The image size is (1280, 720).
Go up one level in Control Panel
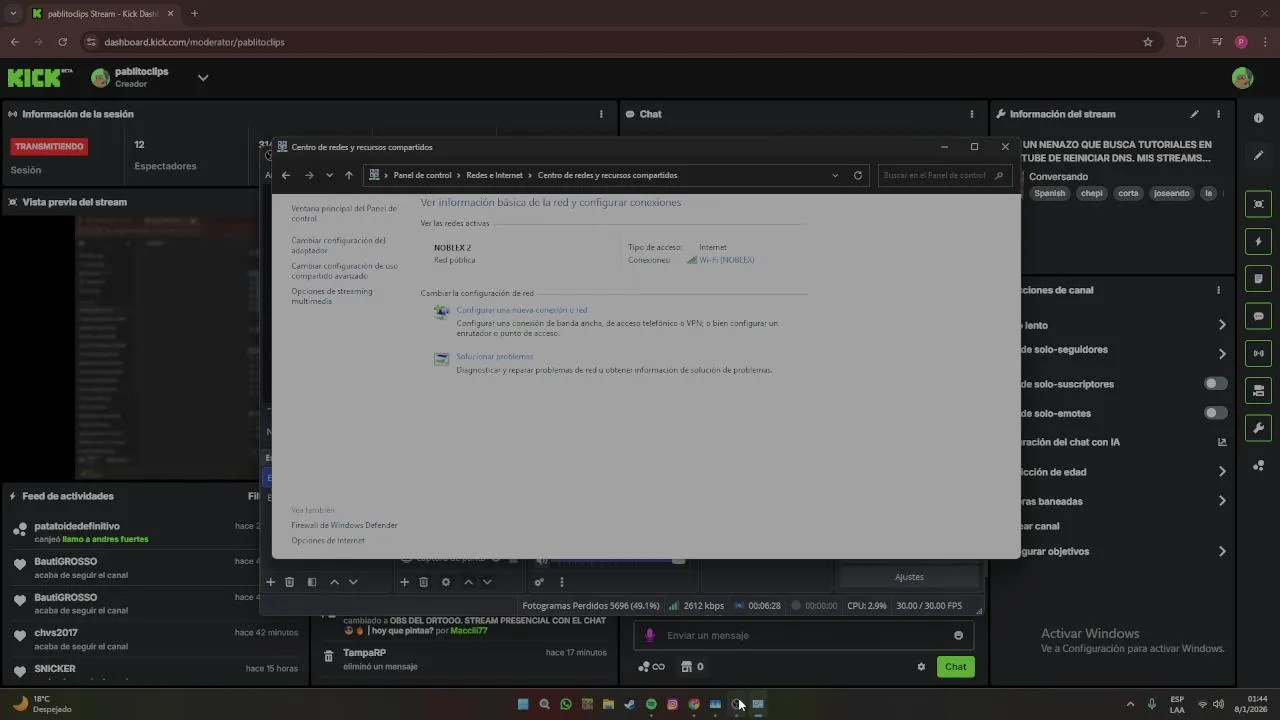coord(348,175)
